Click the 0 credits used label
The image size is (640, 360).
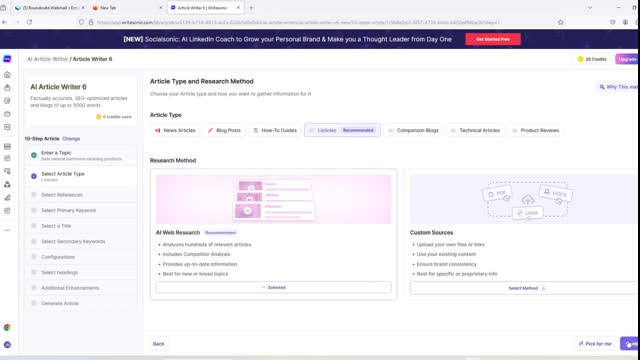coord(114,117)
